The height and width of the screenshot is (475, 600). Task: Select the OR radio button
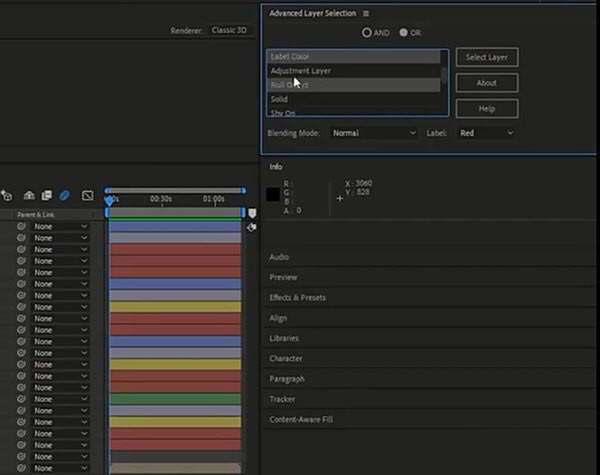tap(403, 33)
